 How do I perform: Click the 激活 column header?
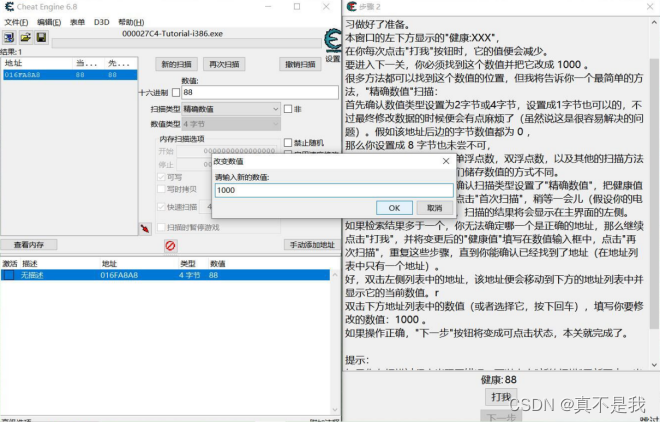10,264
